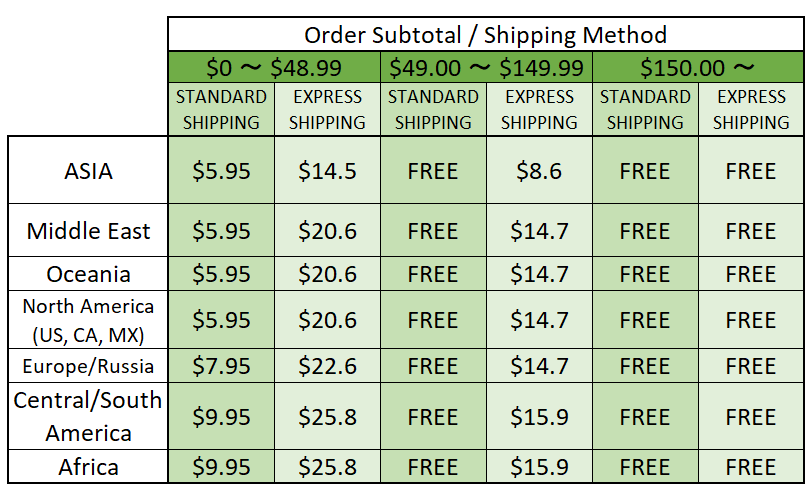This screenshot has width=811, height=491.
Task: Click the $150.00 ~ subtotal header
Action: (x=698, y=68)
